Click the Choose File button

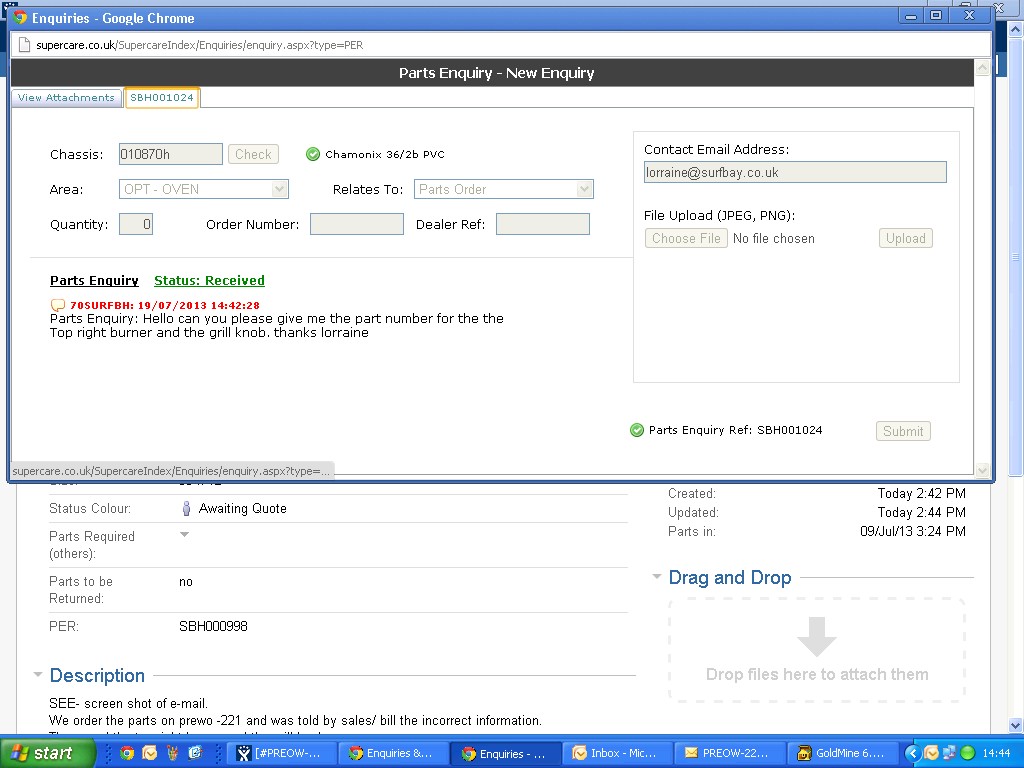point(686,238)
